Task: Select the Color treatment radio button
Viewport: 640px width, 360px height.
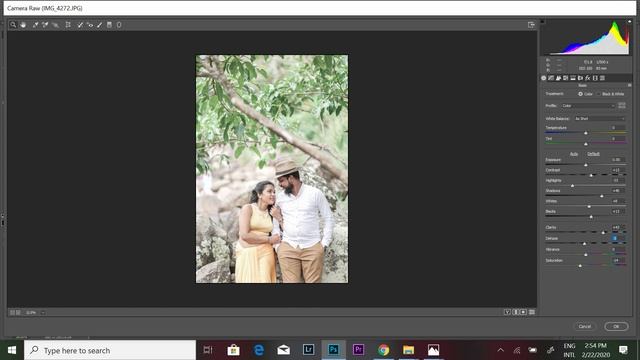Action: (580, 94)
